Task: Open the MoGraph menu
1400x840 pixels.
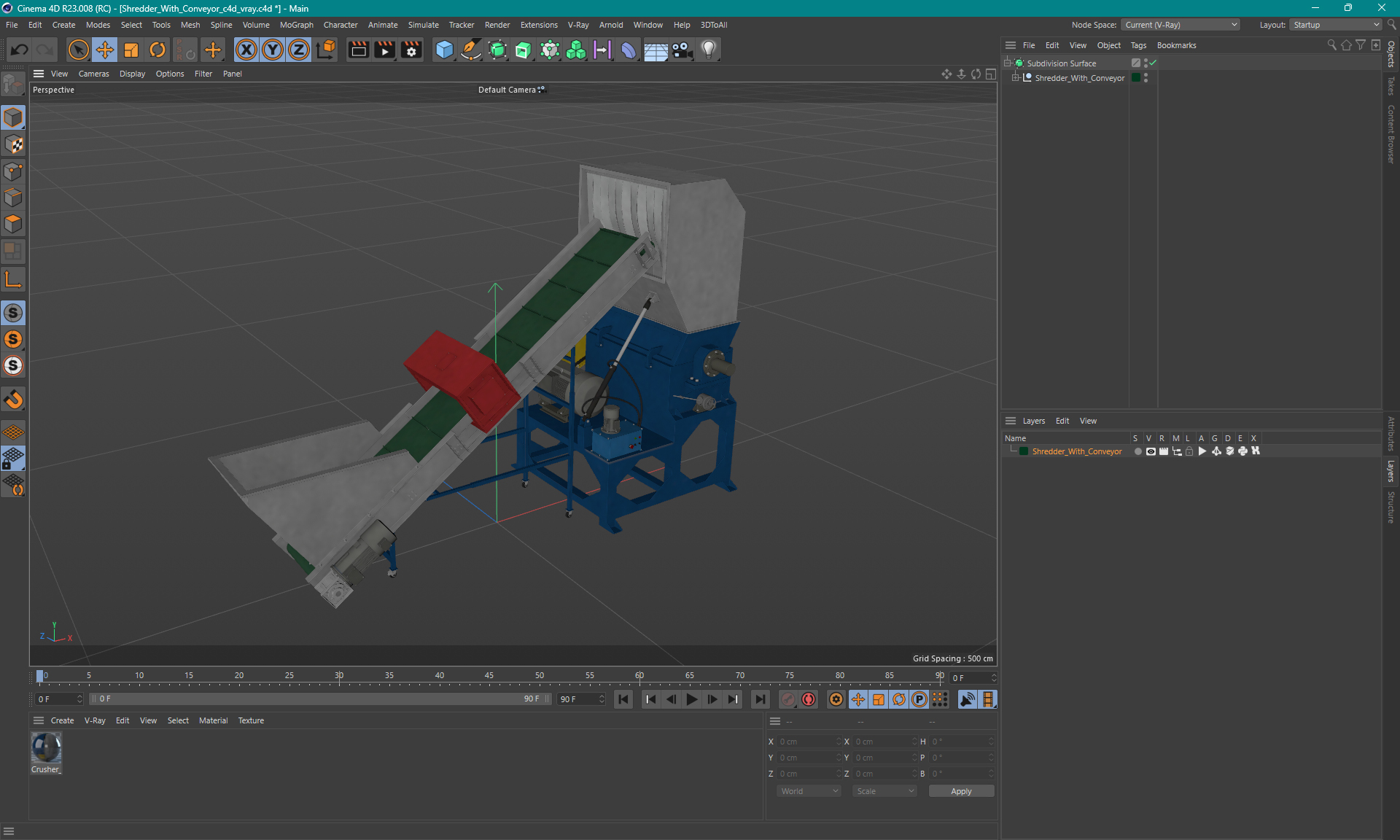Action: [x=296, y=25]
